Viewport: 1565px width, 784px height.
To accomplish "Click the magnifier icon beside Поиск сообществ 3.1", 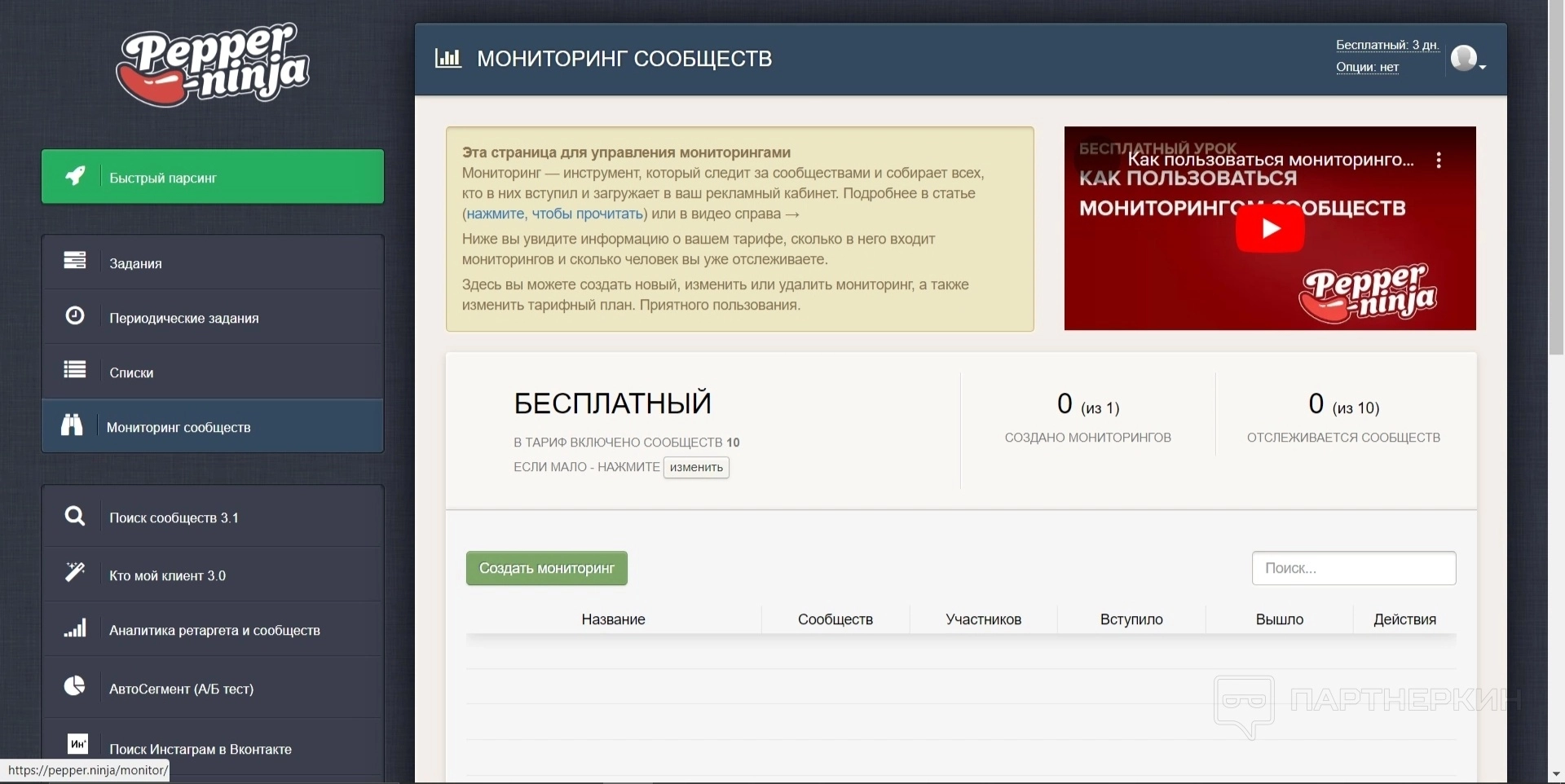I will coord(75,516).
